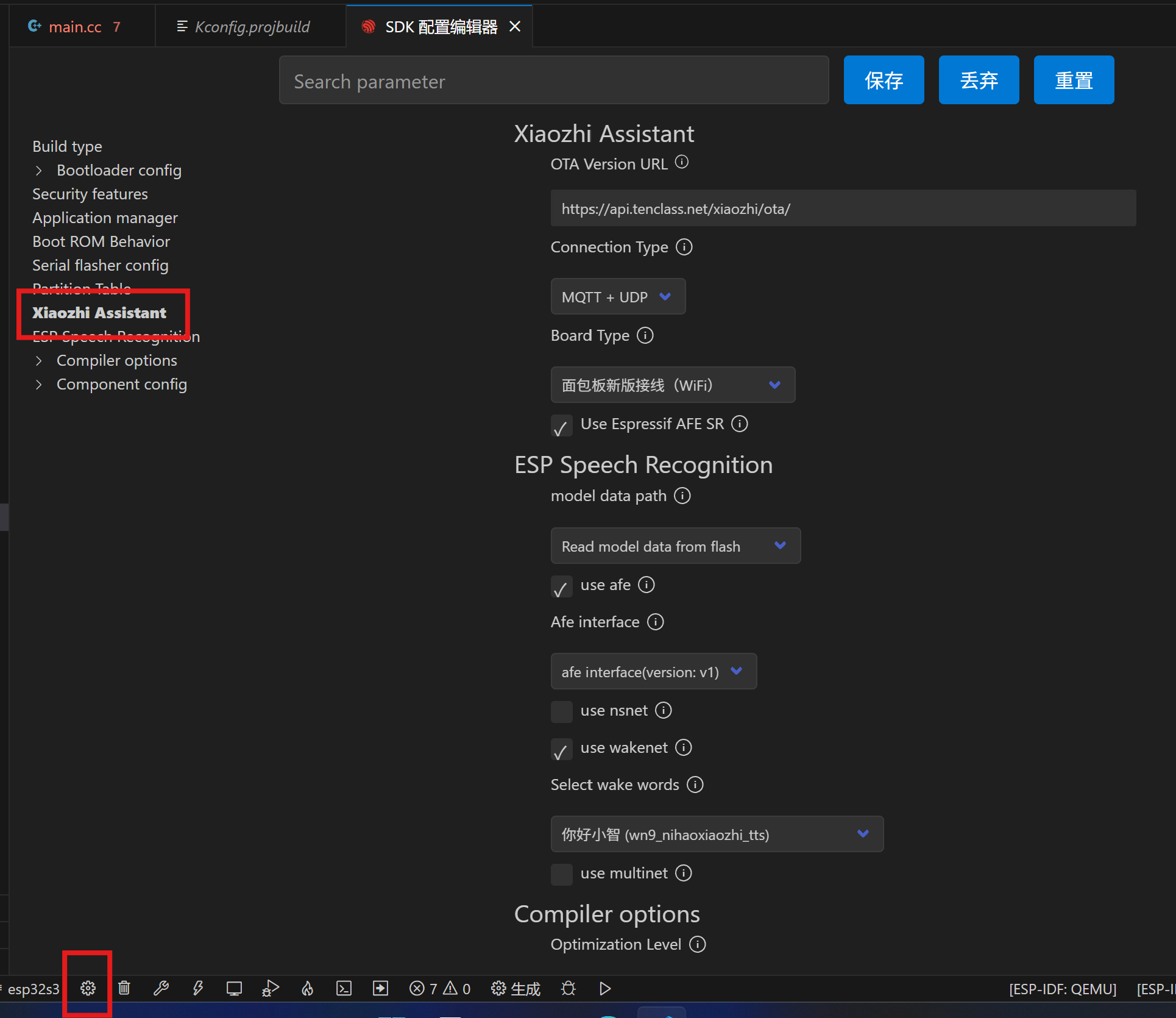Expand Compiler options tree node
The width and height of the screenshot is (1176, 1018).
coord(39,360)
